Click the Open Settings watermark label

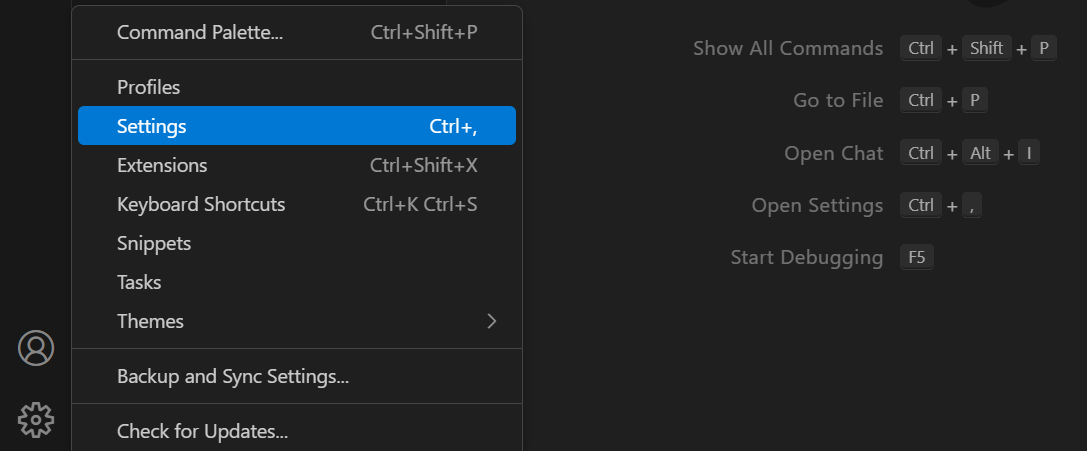click(817, 205)
